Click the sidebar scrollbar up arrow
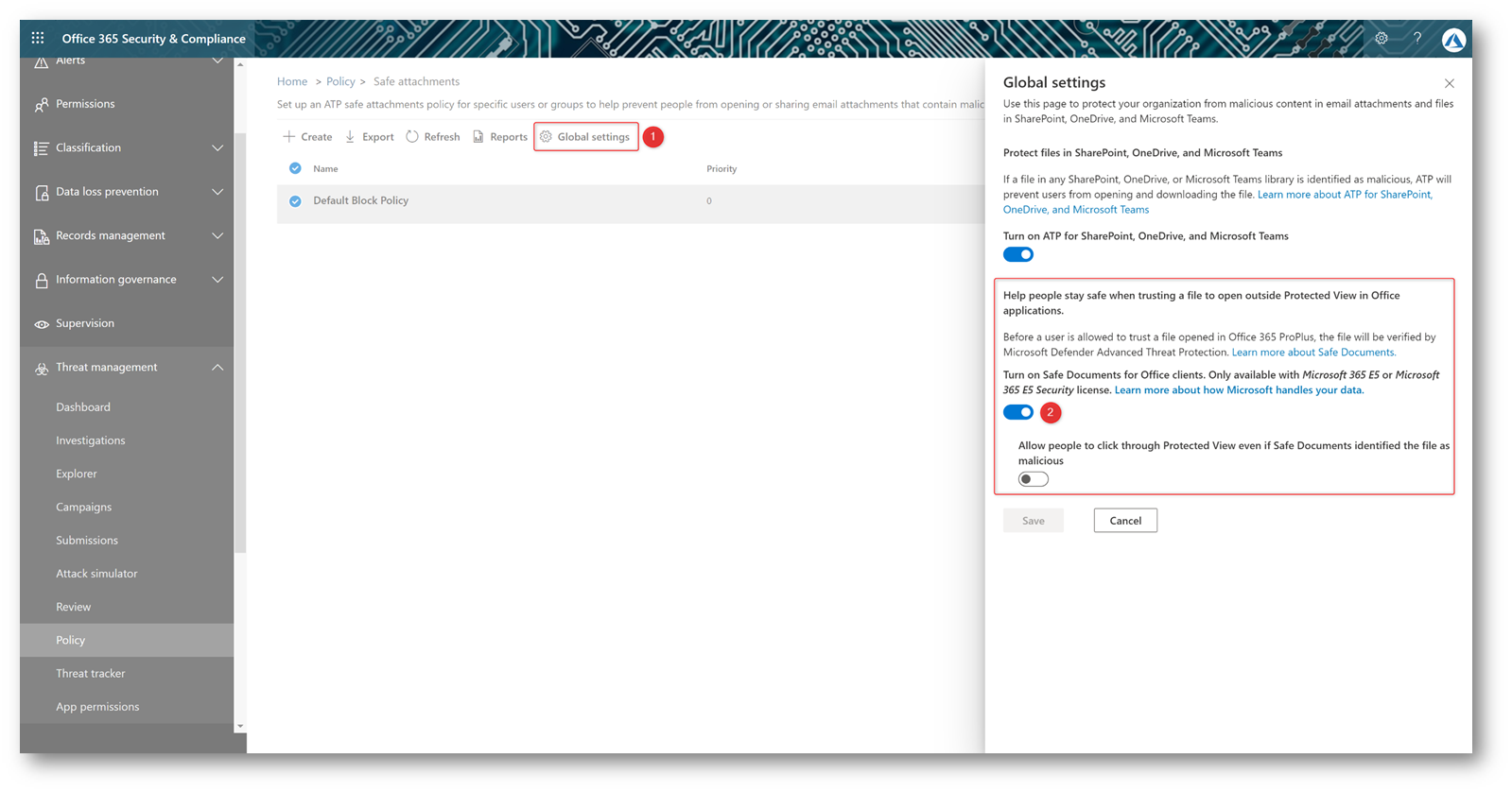Viewport: 1512px width, 793px height. coord(240,64)
